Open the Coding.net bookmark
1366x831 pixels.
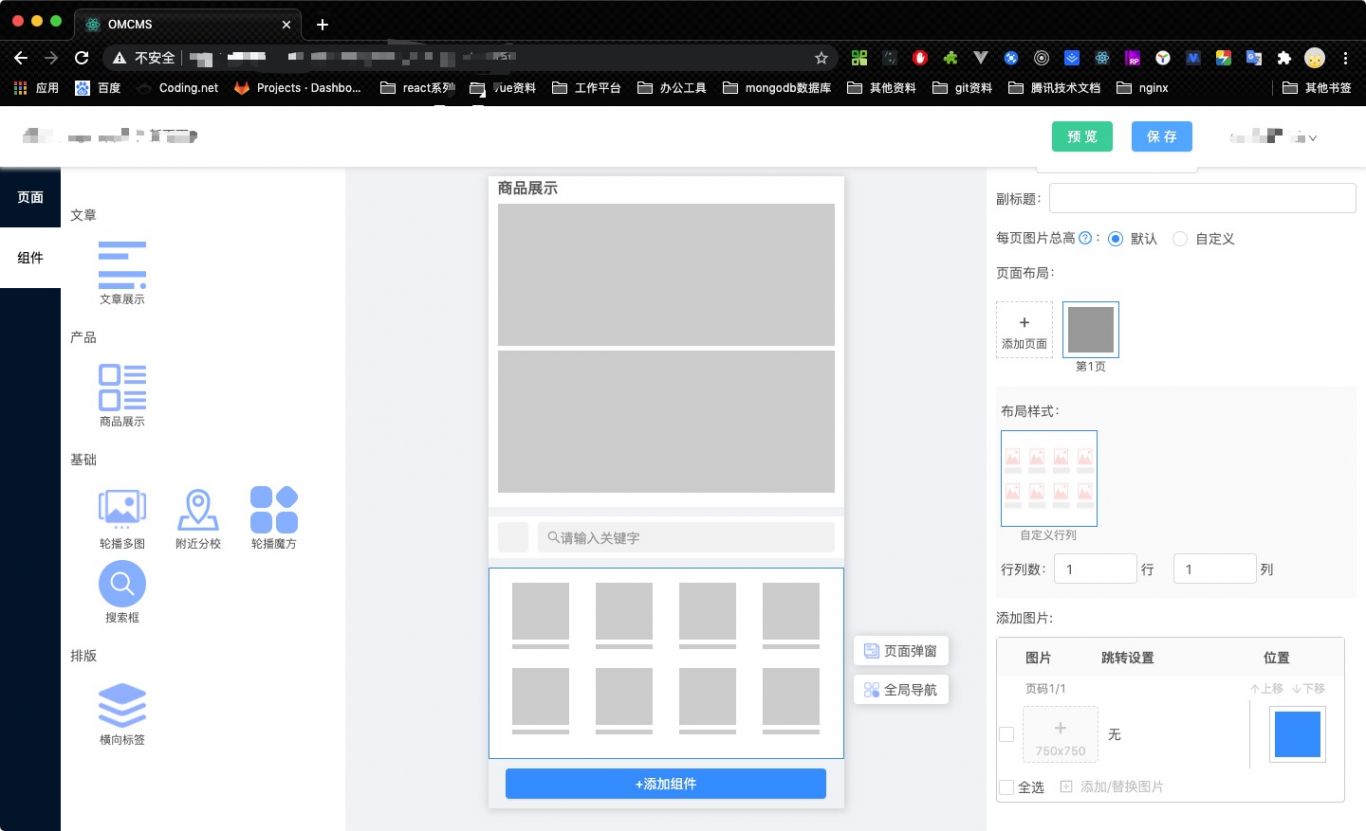(x=177, y=88)
